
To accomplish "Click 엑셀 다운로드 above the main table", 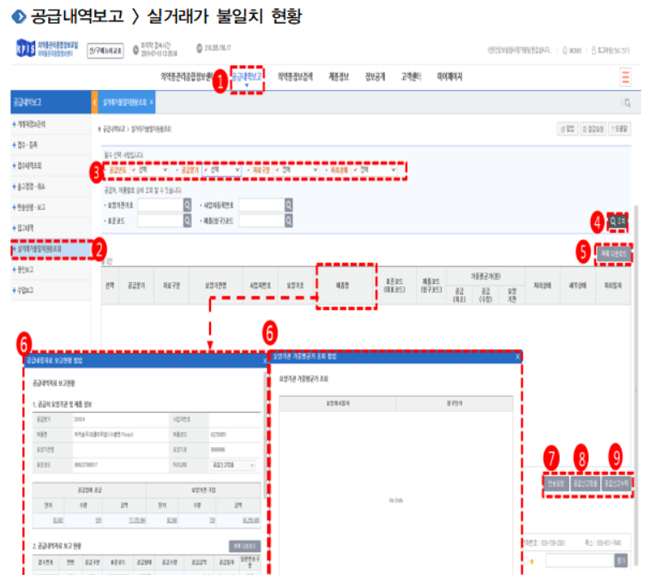I will pos(614,253).
